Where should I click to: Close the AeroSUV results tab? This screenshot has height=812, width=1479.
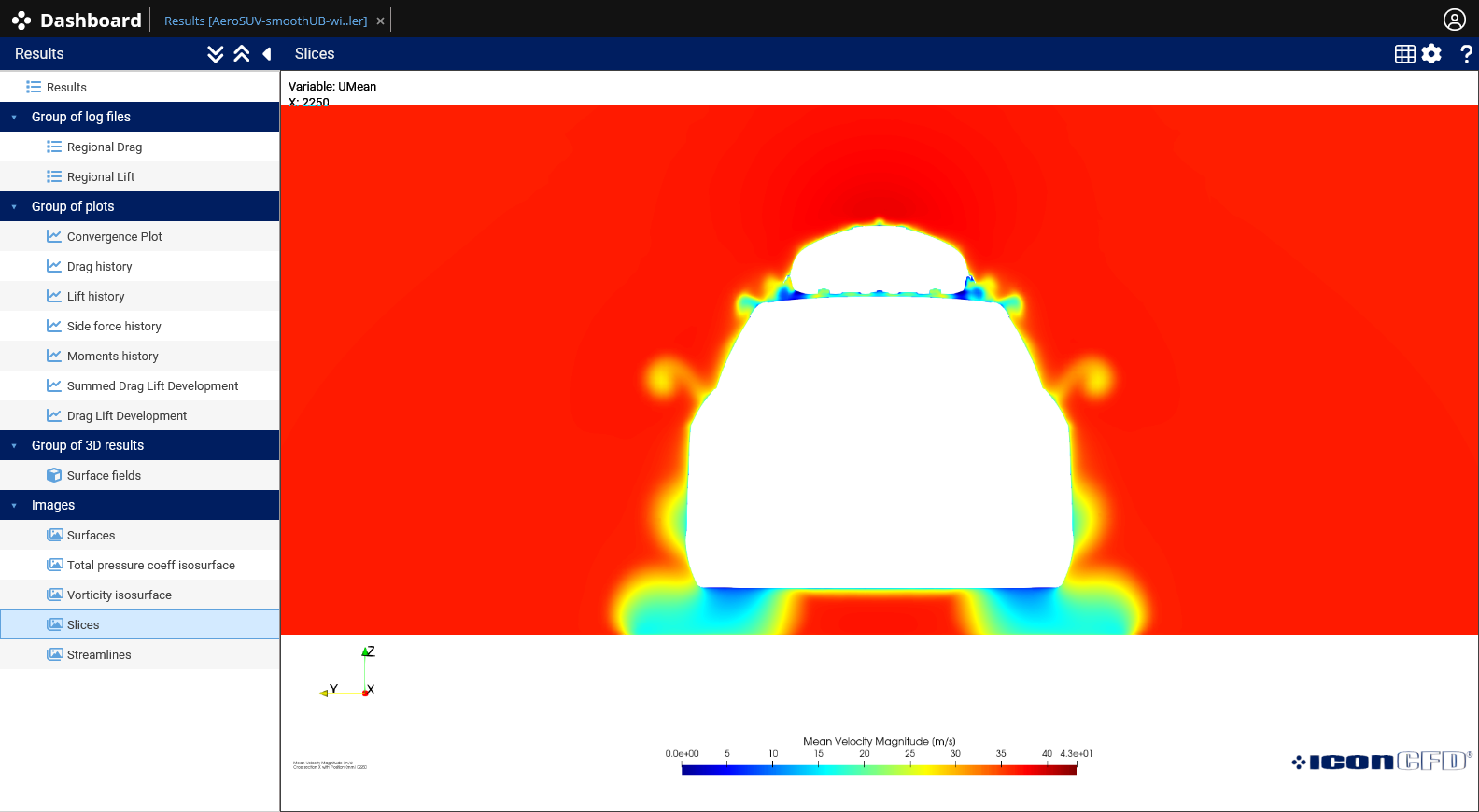[380, 21]
